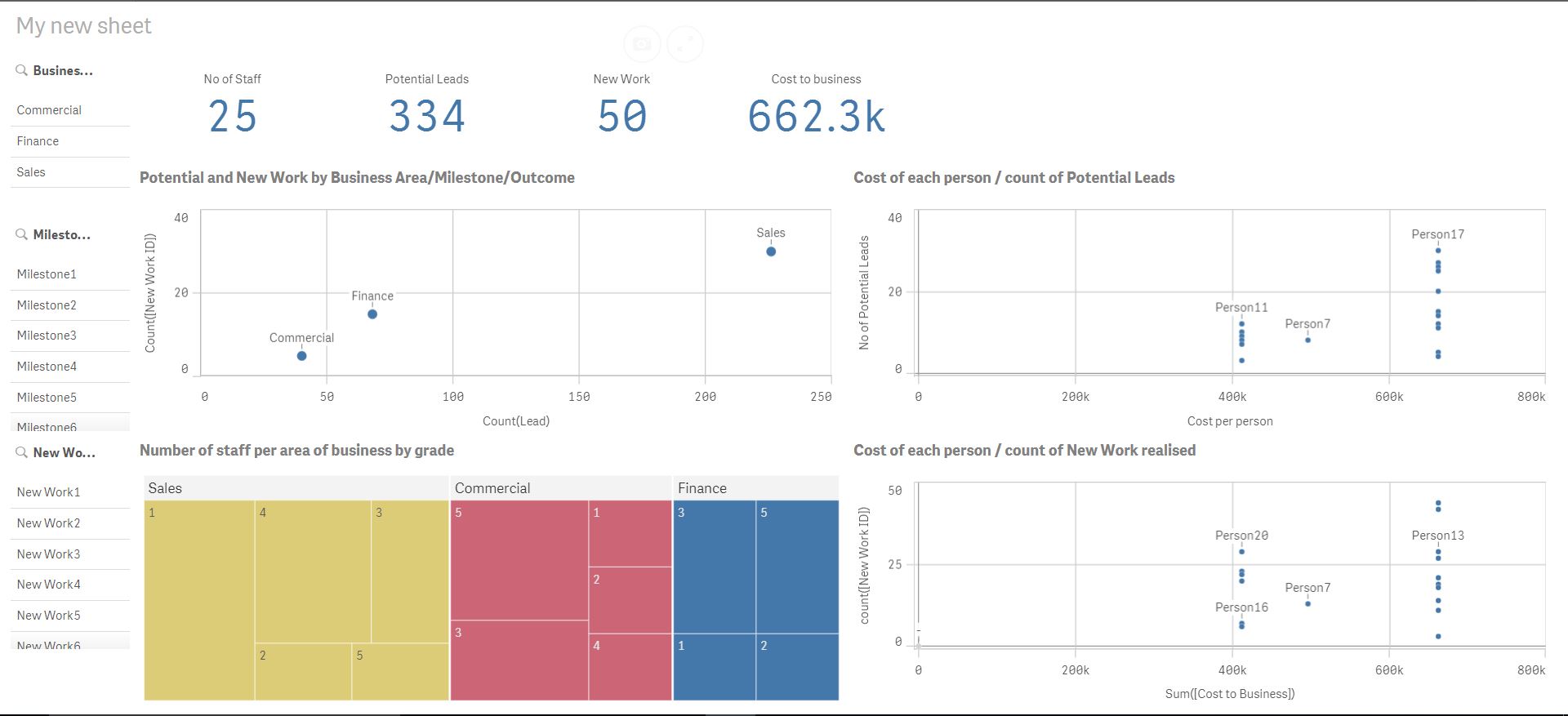Select the Commercial header in the treemap

point(492,488)
